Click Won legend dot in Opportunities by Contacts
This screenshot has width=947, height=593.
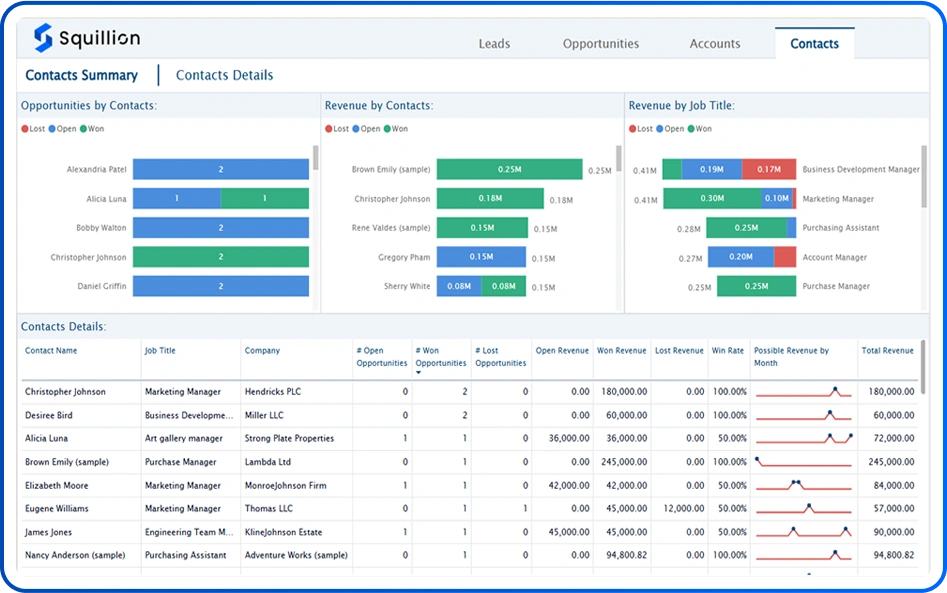point(83,129)
